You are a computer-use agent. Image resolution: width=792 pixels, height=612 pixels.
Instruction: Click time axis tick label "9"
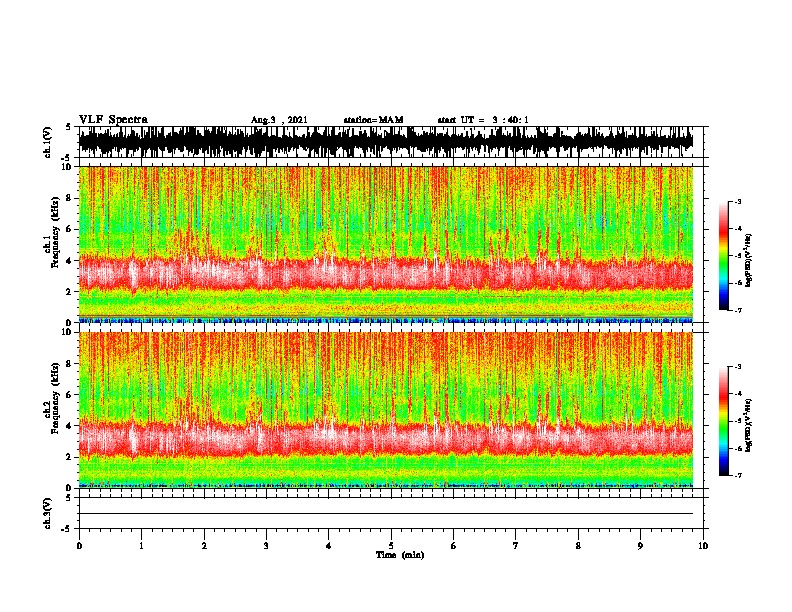[x=640, y=546]
